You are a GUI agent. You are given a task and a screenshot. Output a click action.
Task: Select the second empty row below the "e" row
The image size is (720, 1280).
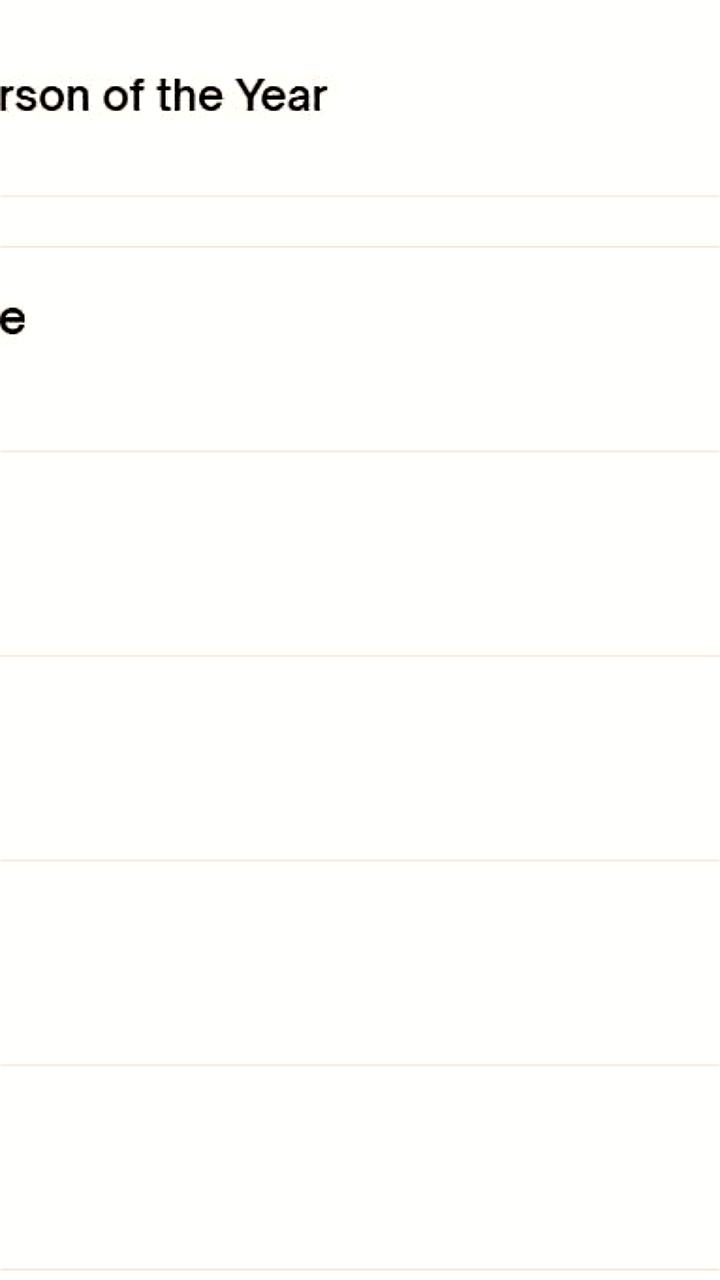click(360, 758)
